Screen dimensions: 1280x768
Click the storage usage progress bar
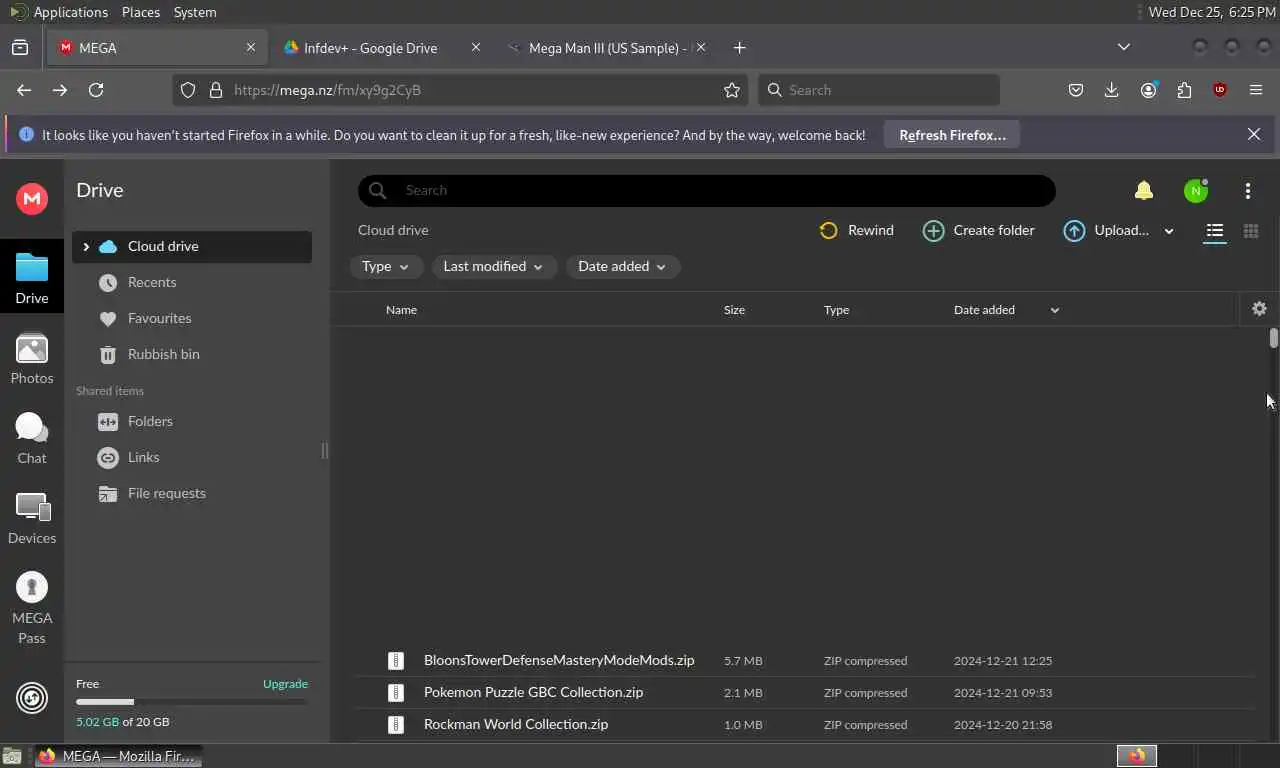(191, 702)
